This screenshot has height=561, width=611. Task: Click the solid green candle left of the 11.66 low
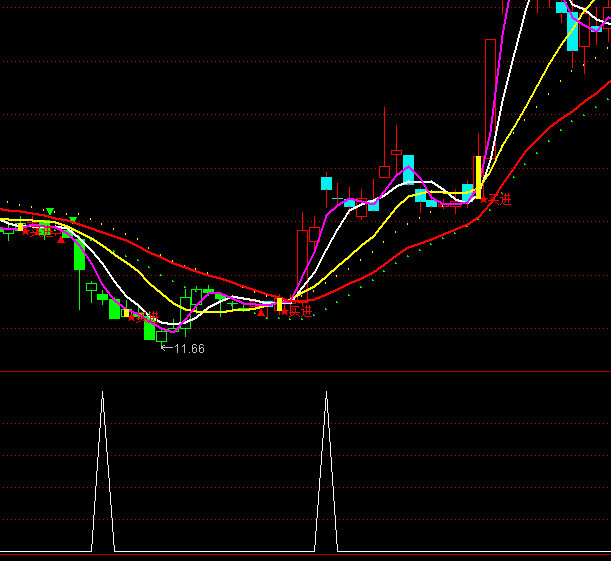(150, 327)
